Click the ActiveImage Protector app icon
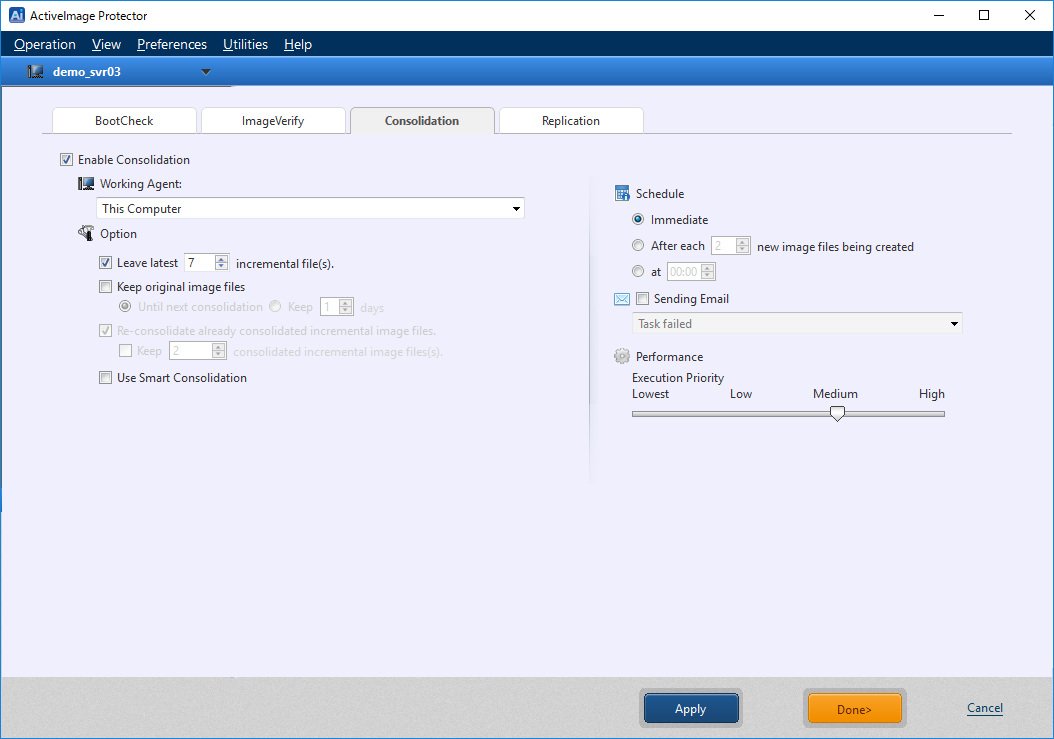 point(17,15)
